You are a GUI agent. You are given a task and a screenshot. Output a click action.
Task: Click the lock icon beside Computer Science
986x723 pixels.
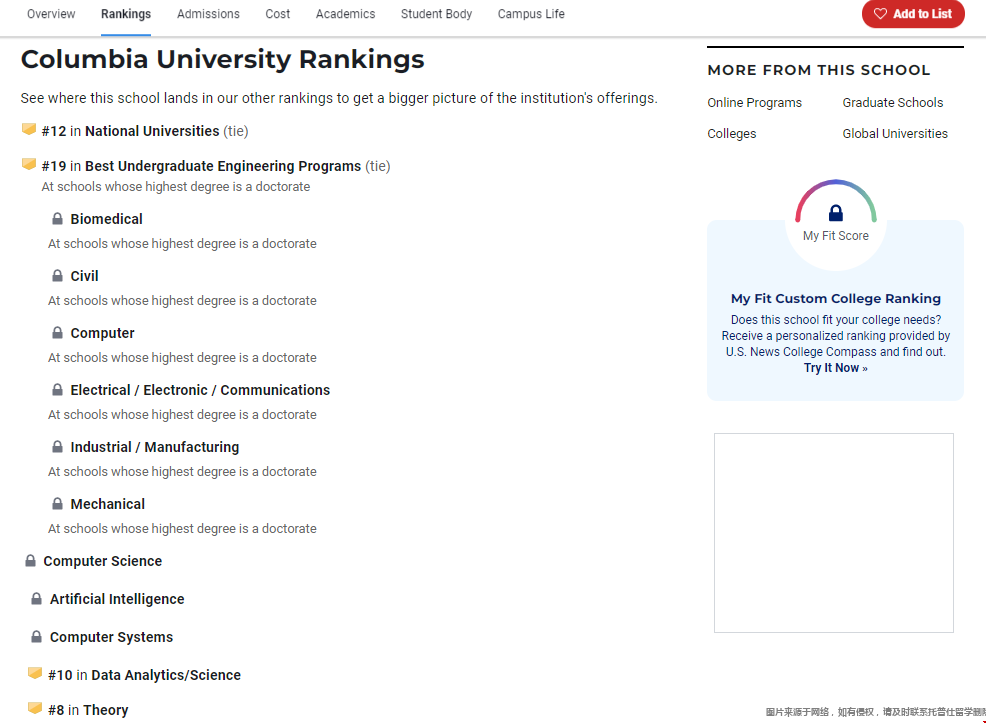coord(30,561)
